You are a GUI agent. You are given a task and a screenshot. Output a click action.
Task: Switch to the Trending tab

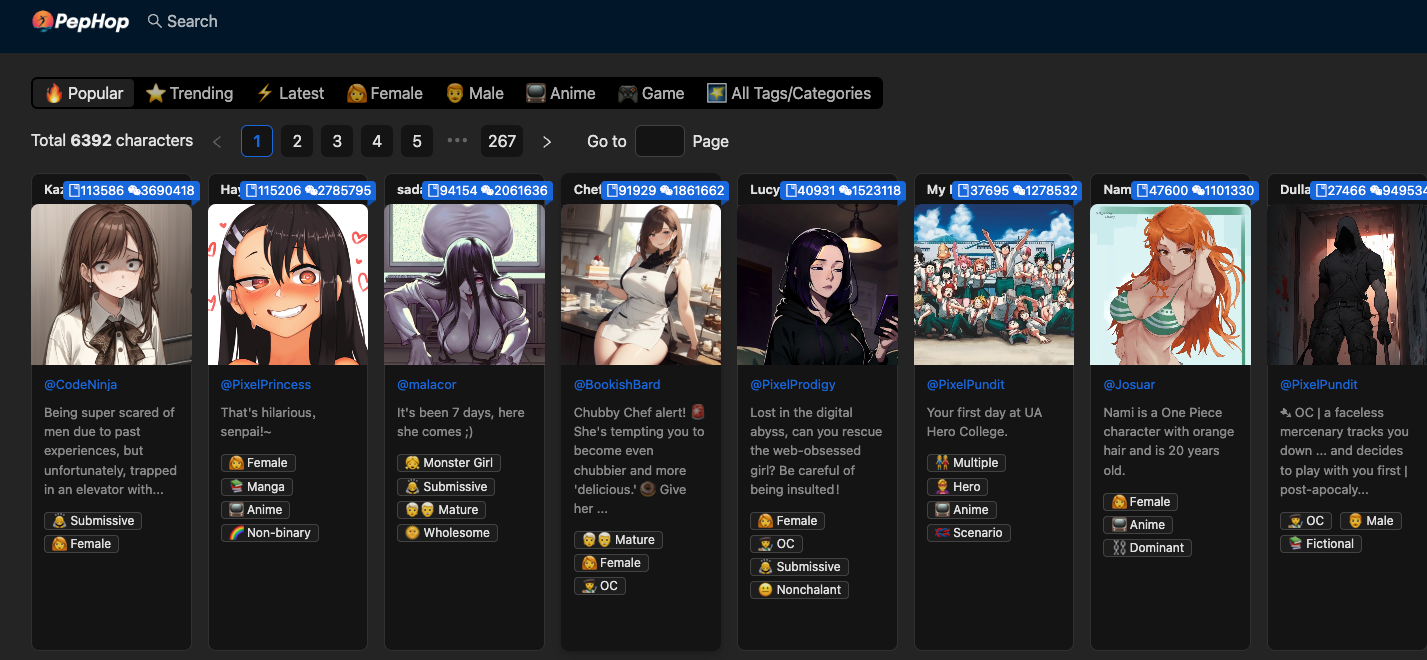[x=189, y=93]
